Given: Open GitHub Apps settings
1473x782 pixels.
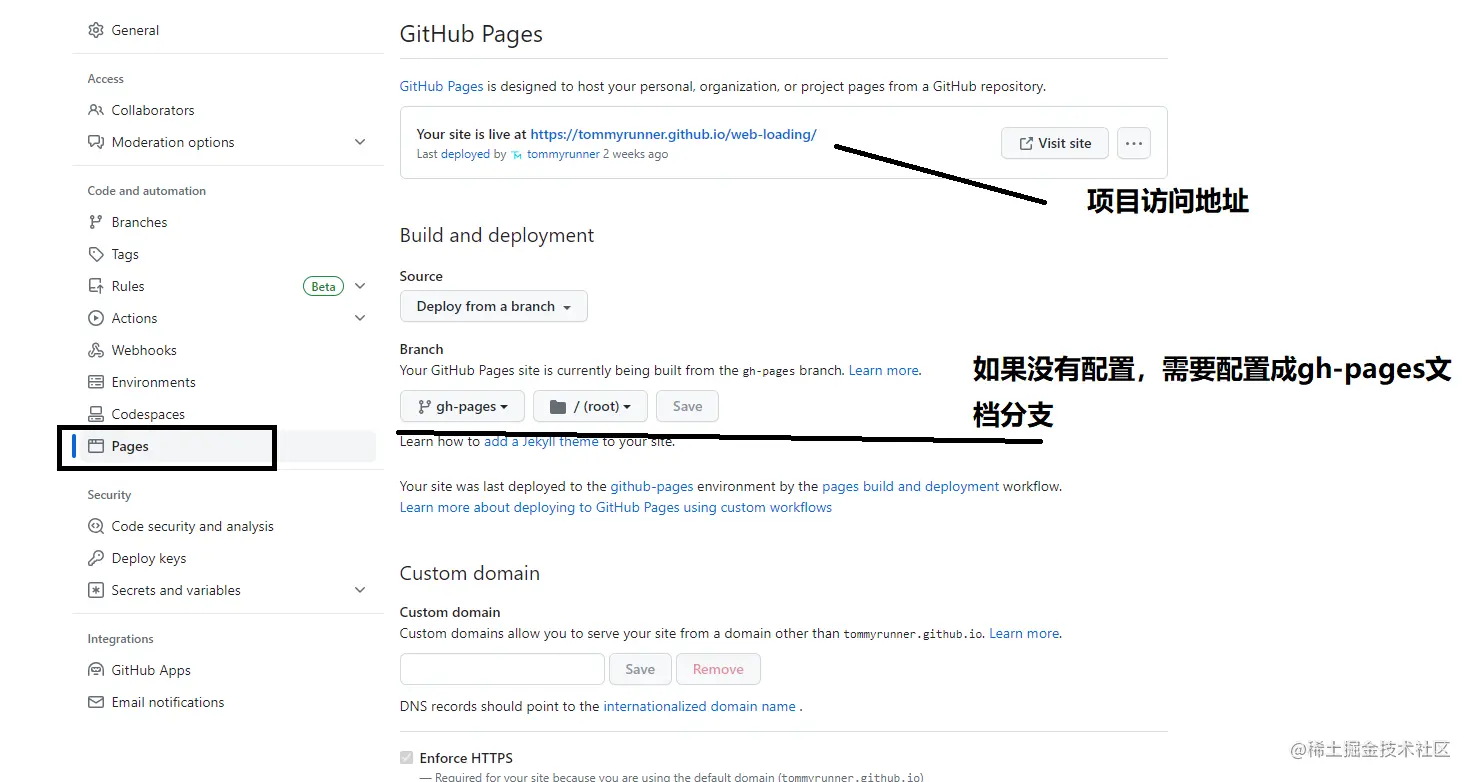Looking at the screenshot, I should point(151,670).
